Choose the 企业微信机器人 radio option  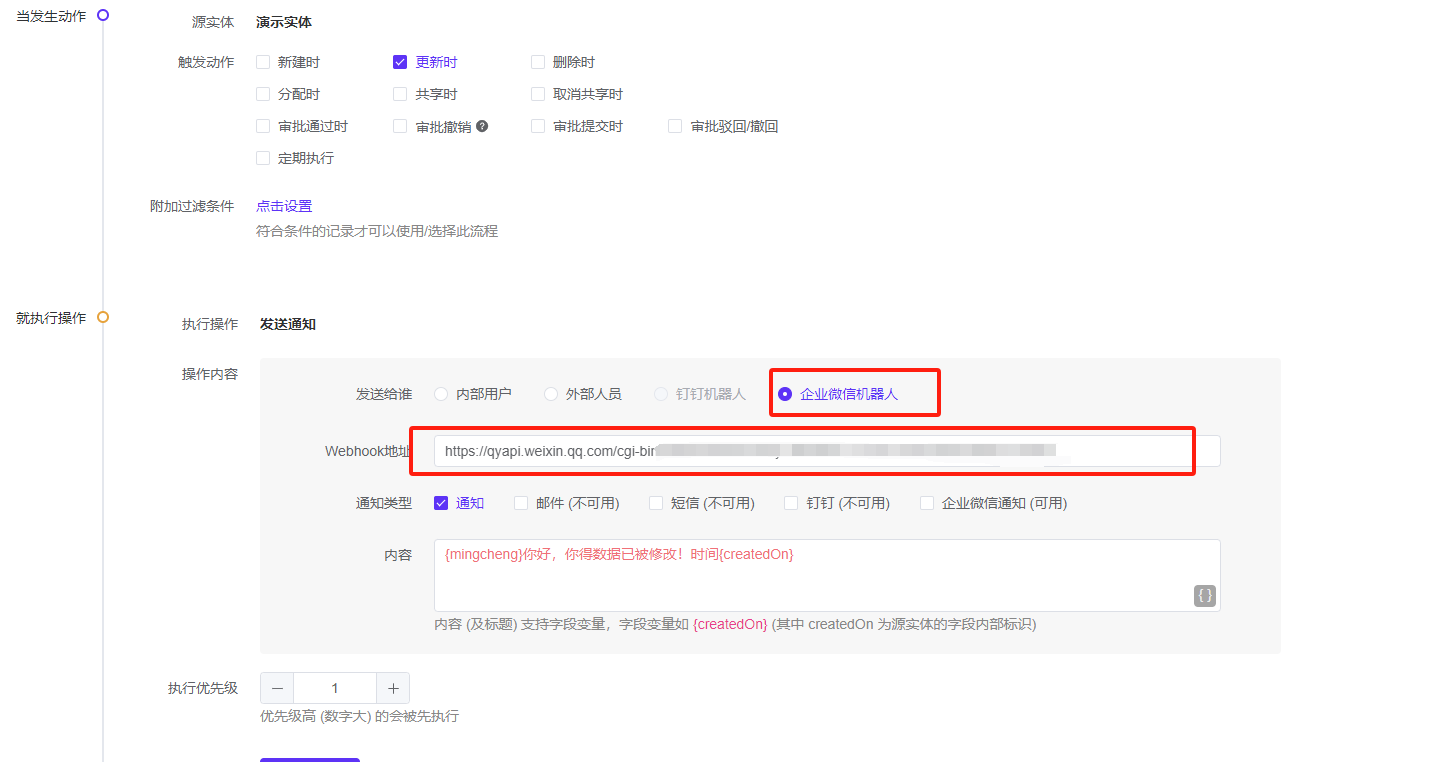tap(785, 394)
